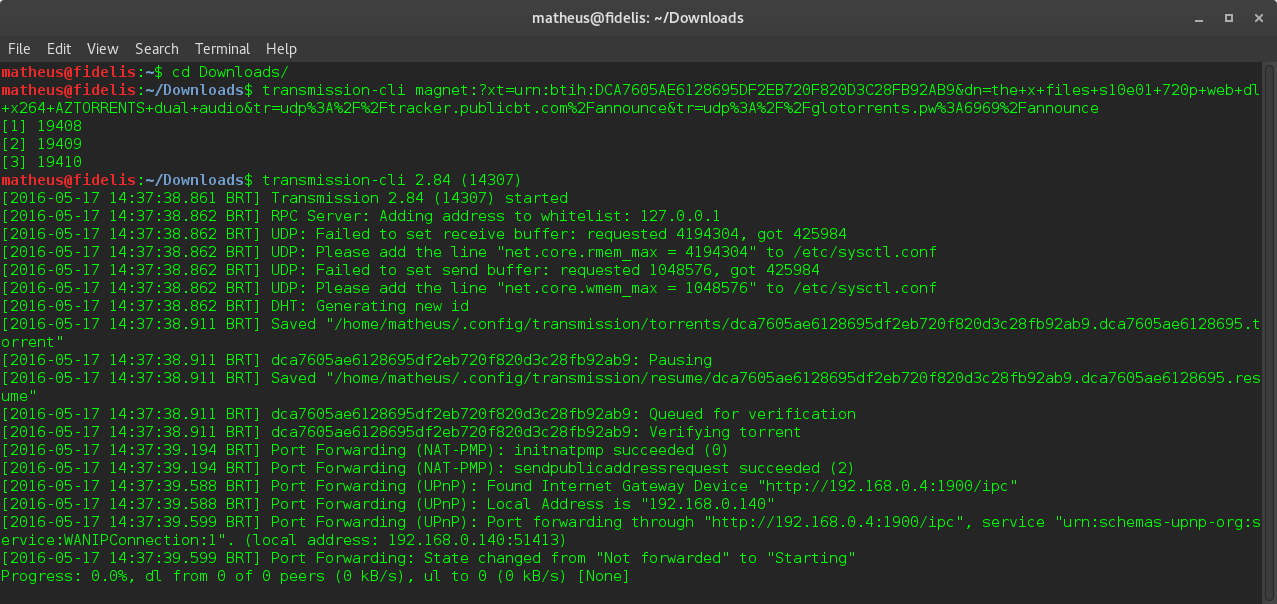Open the View menu

pyautogui.click(x=102, y=48)
